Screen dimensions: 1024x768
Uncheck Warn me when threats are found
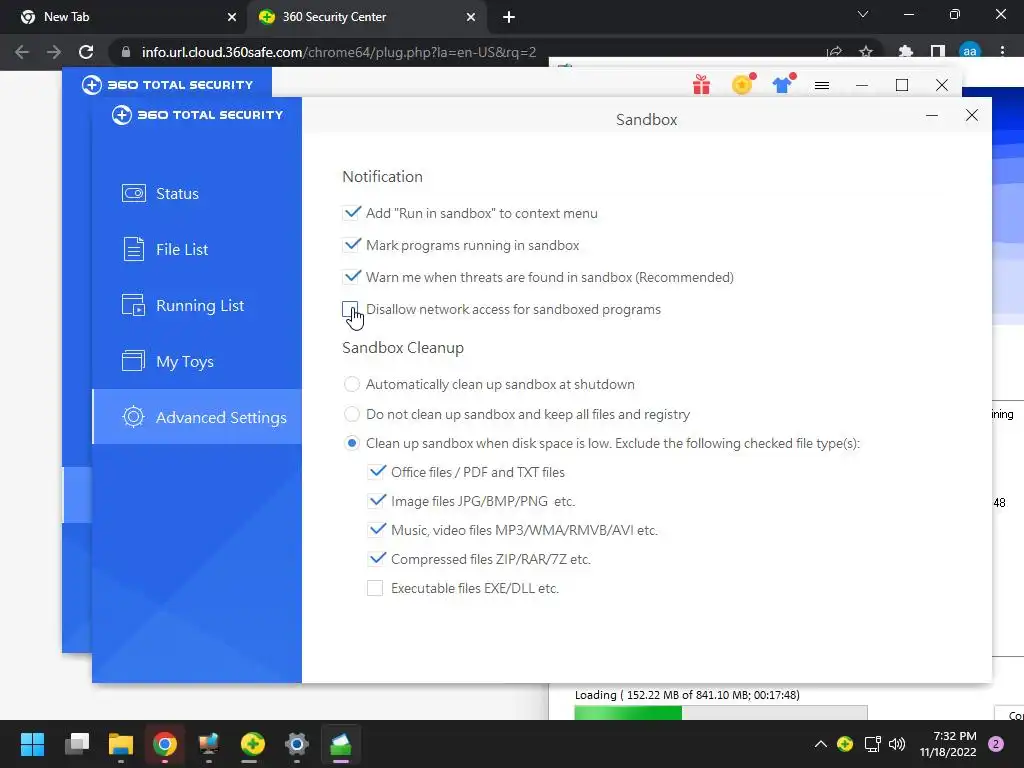pos(351,277)
